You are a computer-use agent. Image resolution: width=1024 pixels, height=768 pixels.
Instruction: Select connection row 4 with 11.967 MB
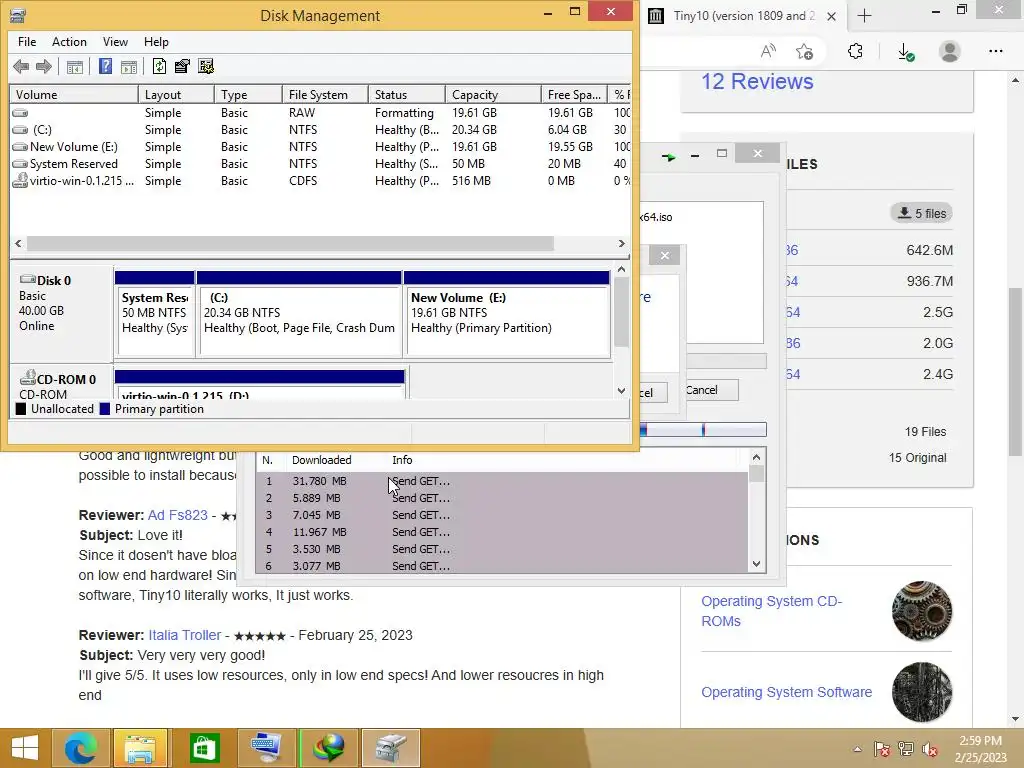(502, 532)
